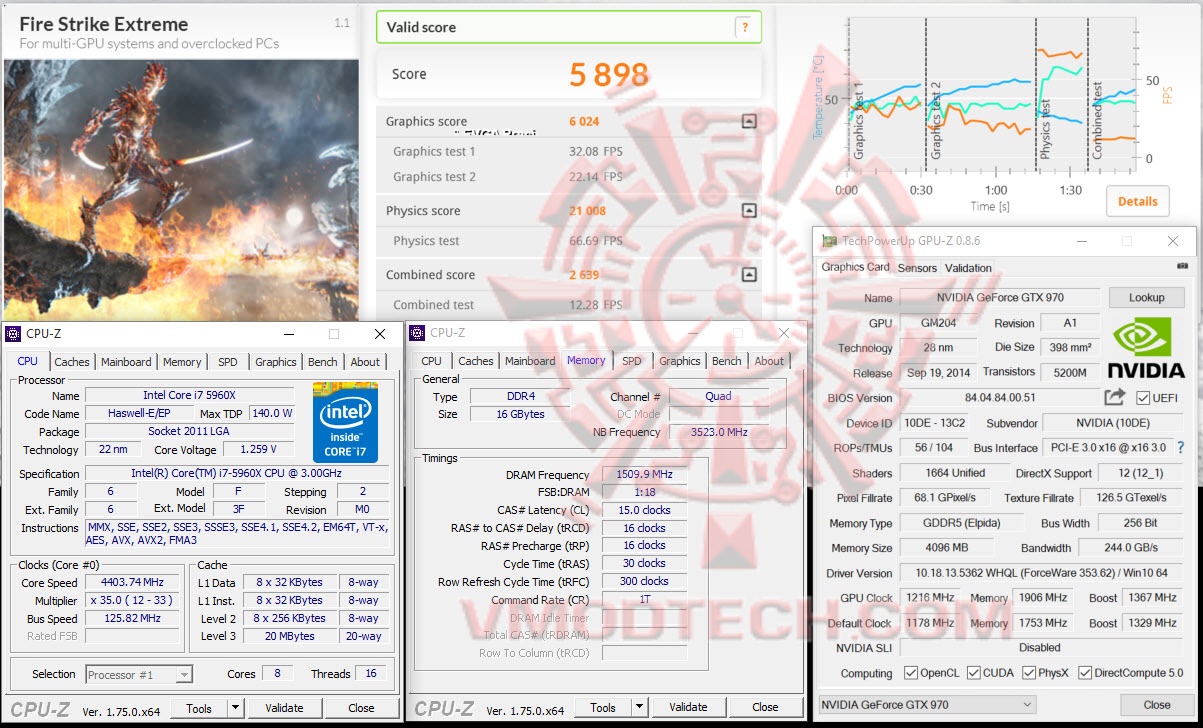Click Close button in CPU-Z Memory window

(765, 707)
